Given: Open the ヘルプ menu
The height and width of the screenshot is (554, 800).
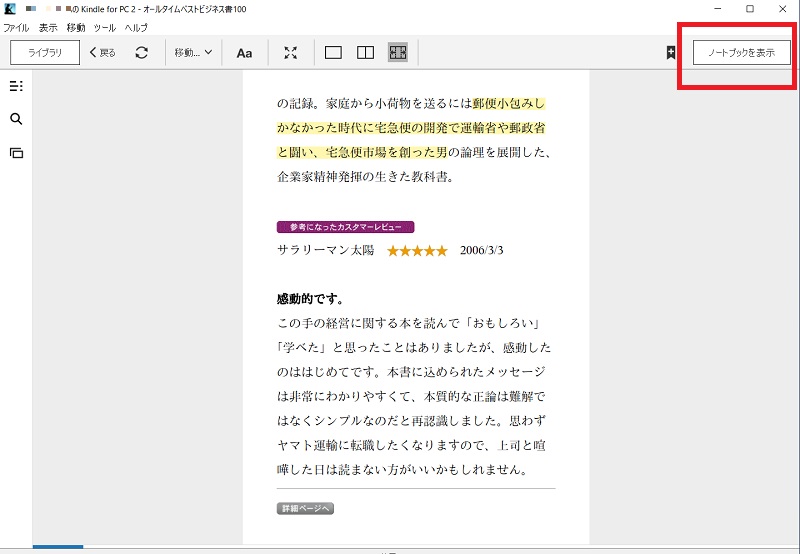Looking at the screenshot, I should (x=136, y=28).
